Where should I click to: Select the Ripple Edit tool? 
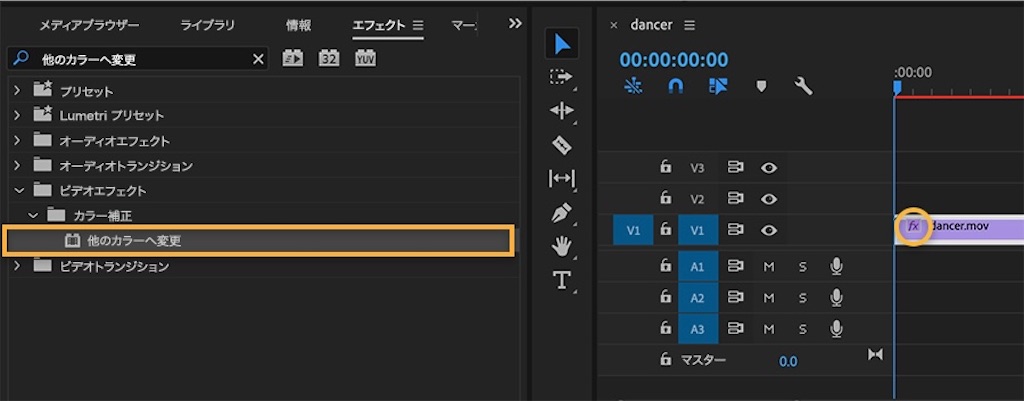(x=562, y=110)
